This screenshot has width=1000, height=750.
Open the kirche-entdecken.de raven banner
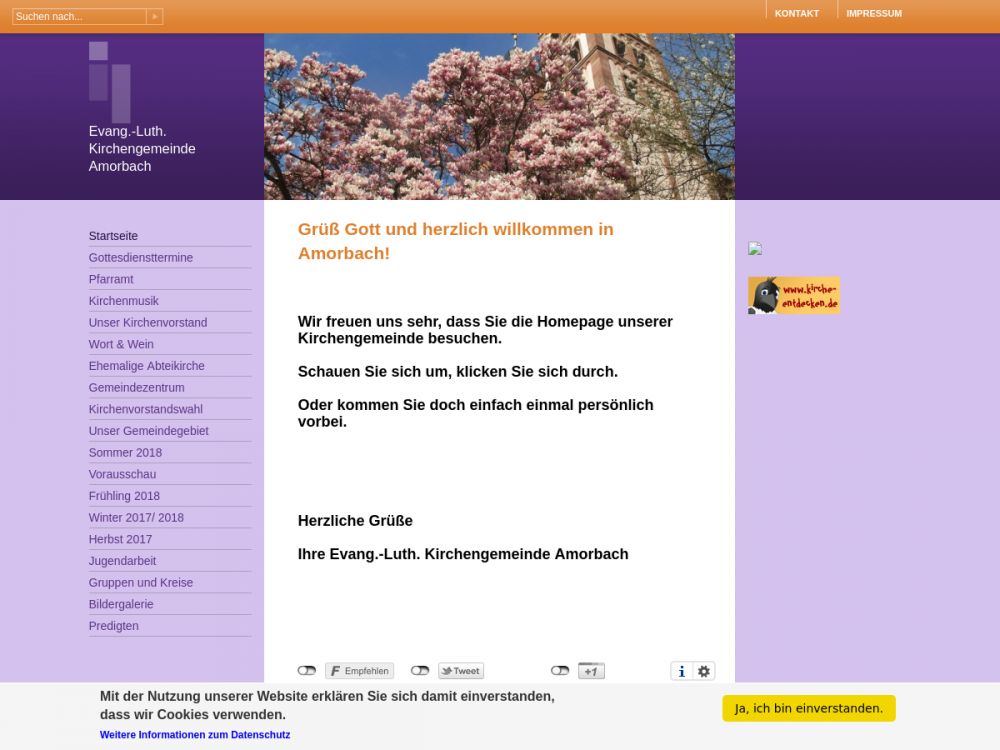(x=793, y=296)
